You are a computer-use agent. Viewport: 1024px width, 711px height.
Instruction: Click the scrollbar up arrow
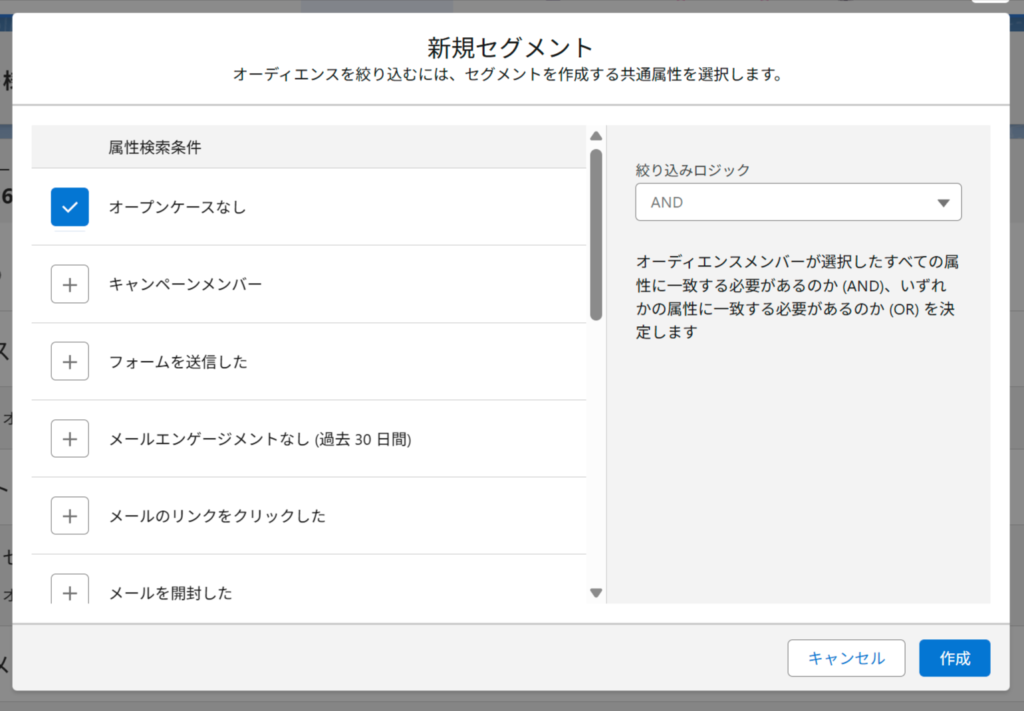[596, 136]
